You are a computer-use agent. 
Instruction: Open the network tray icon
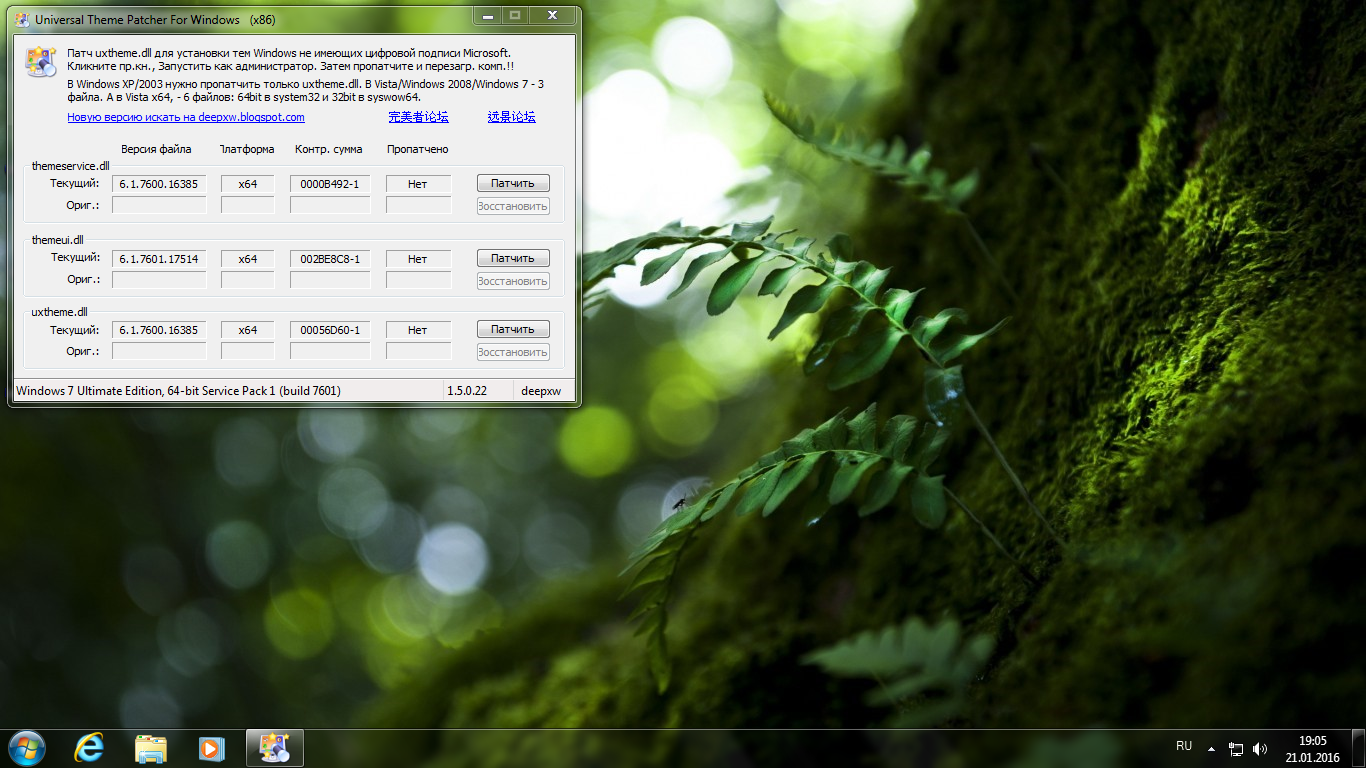coord(1236,748)
